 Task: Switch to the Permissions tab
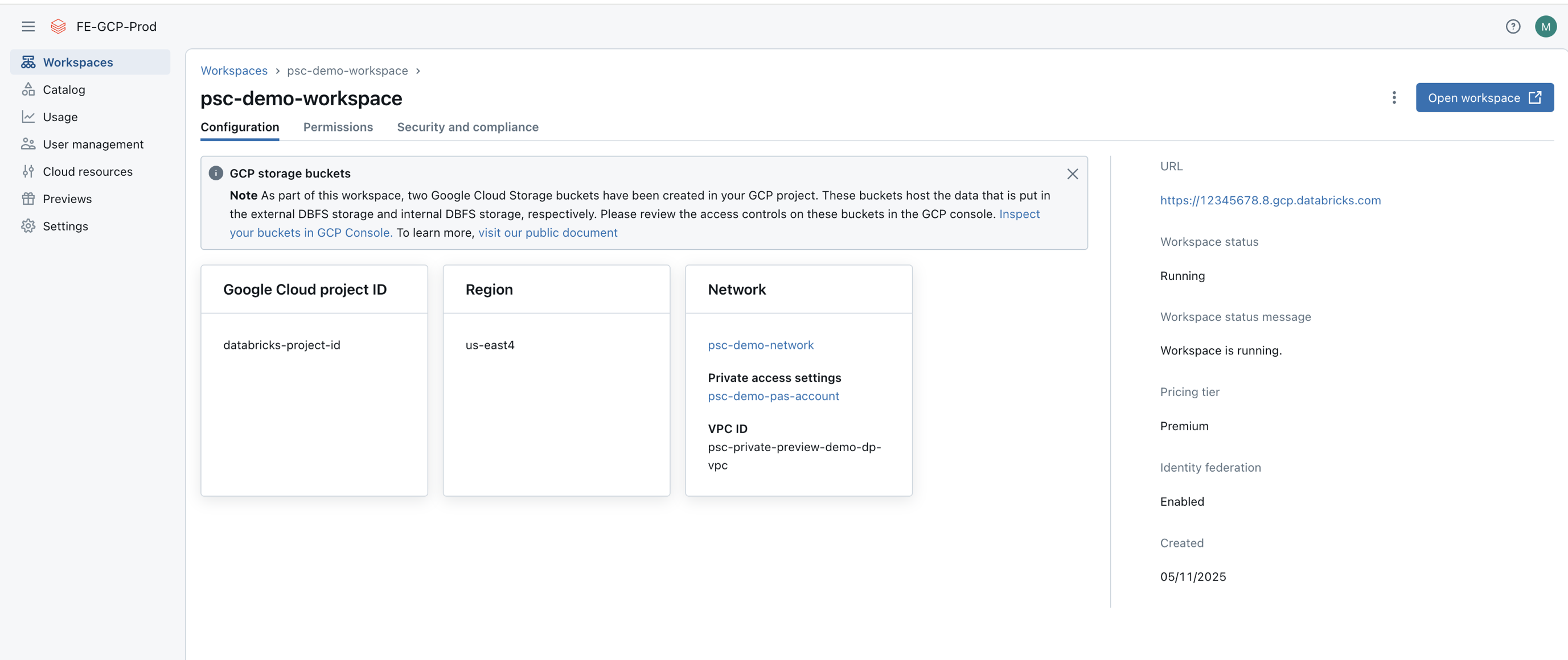(x=338, y=127)
